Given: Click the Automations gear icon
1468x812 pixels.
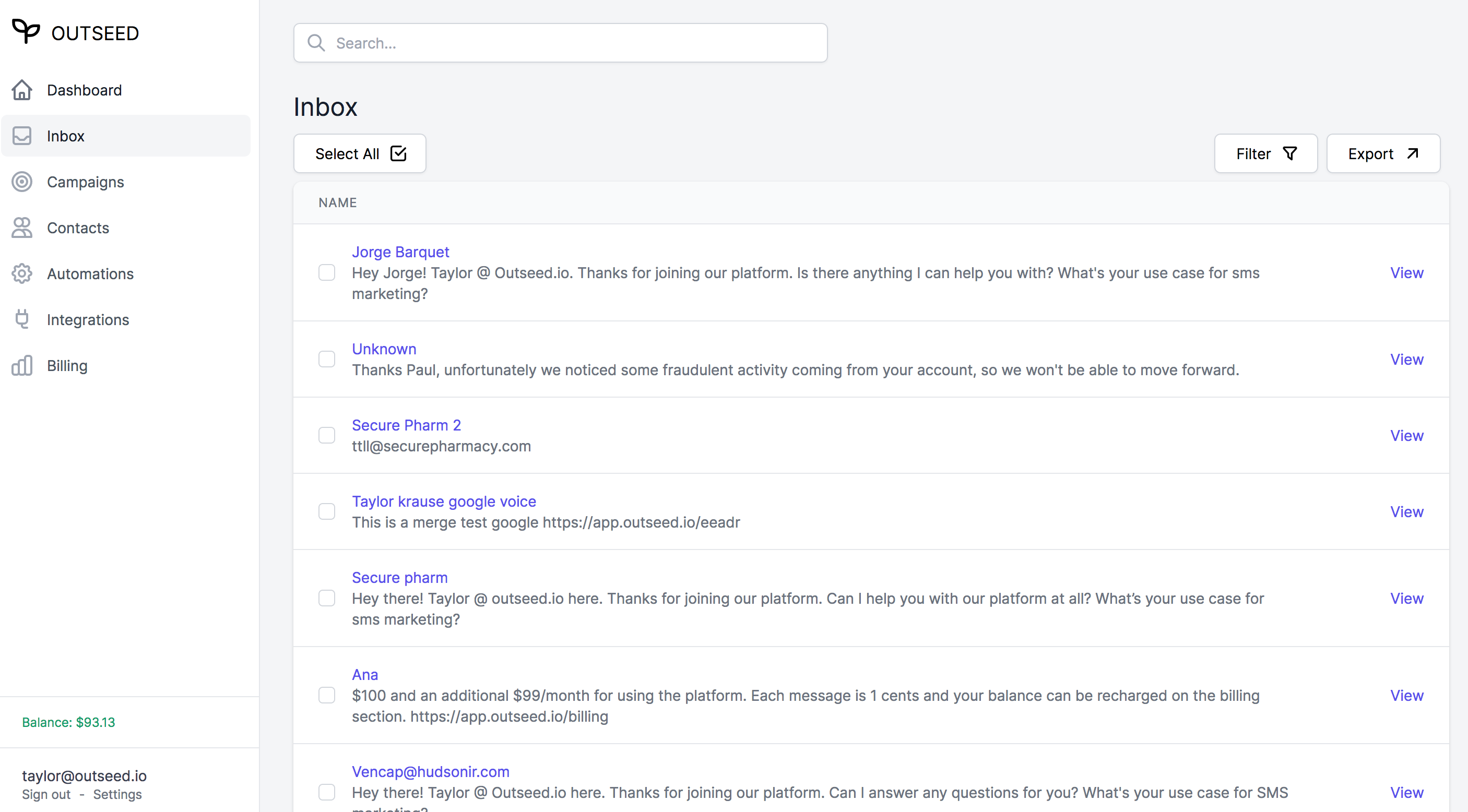Looking at the screenshot, I should coord(21,273).
